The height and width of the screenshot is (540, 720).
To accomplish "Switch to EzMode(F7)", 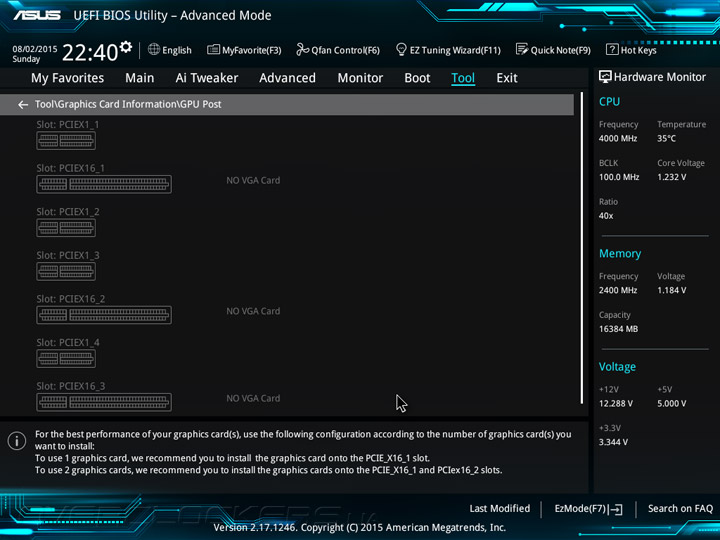I will coord(589,509).
